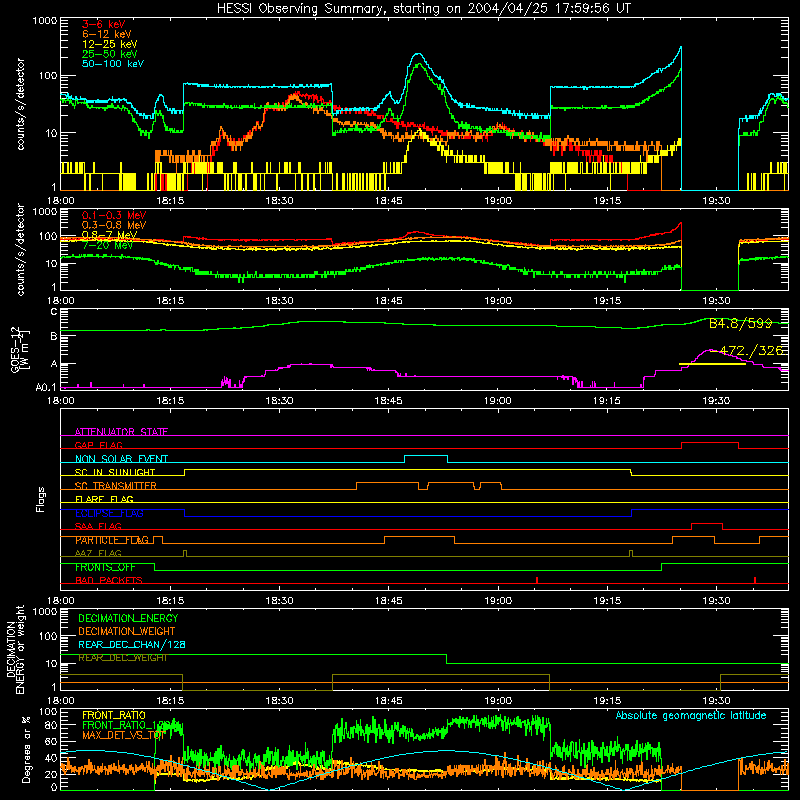Click the raised cyan NON_SOLAR_EVENT step segment
This screenshot has height=800, width=800.
pyautogui.click(x=426, y=456)
